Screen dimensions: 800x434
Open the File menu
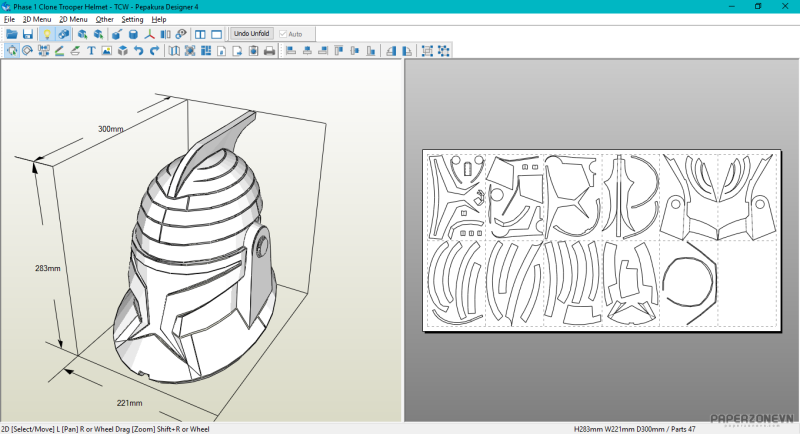pos(9,19)
